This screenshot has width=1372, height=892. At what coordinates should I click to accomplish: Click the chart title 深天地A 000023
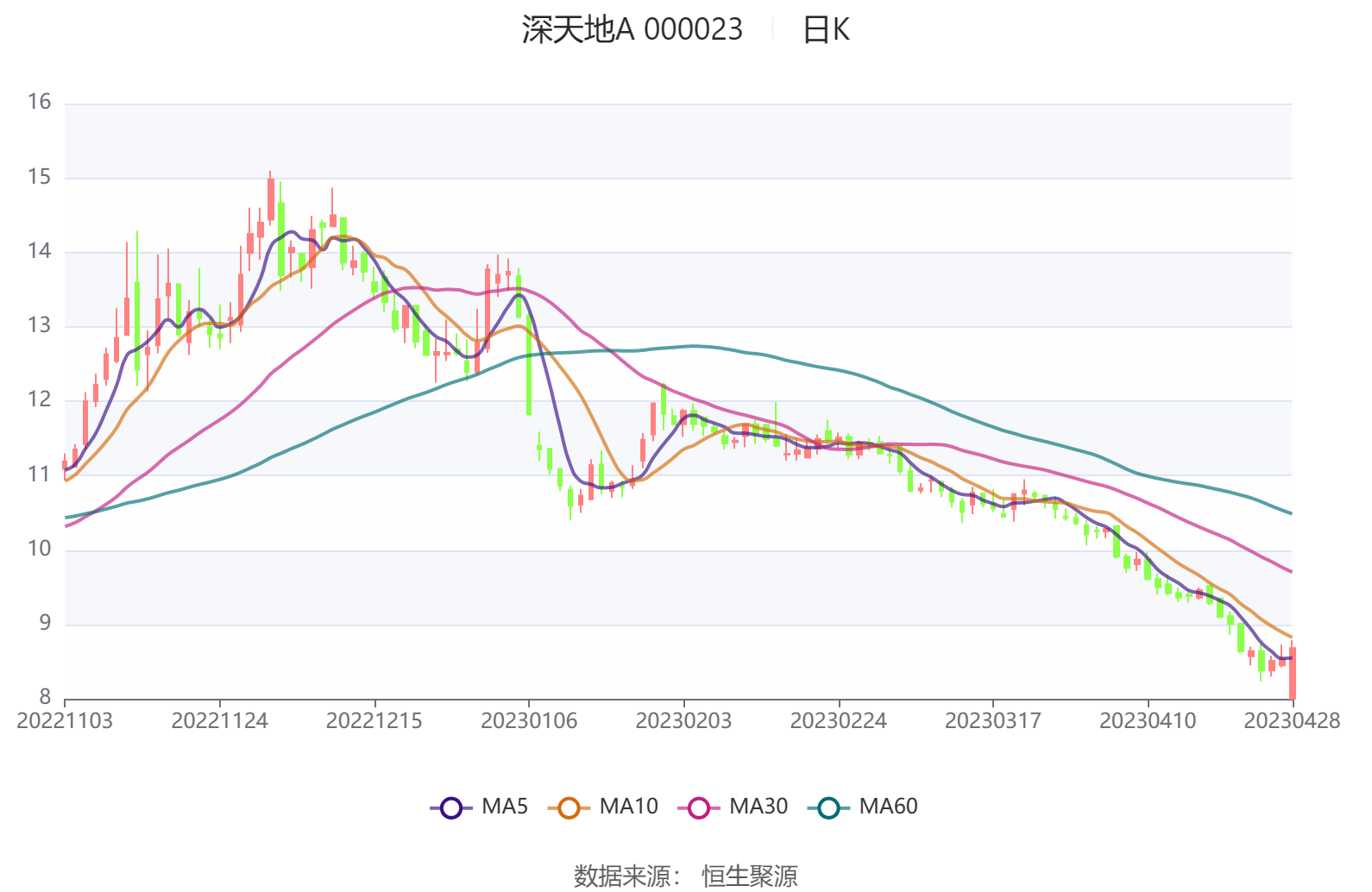click(632, 30)
